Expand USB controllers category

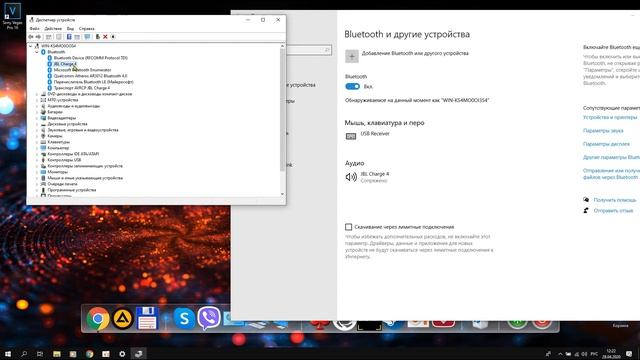[37, 160]
